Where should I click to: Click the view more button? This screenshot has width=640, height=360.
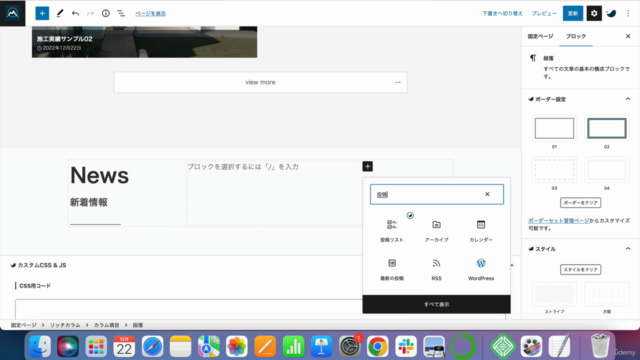tap(260, 82)
